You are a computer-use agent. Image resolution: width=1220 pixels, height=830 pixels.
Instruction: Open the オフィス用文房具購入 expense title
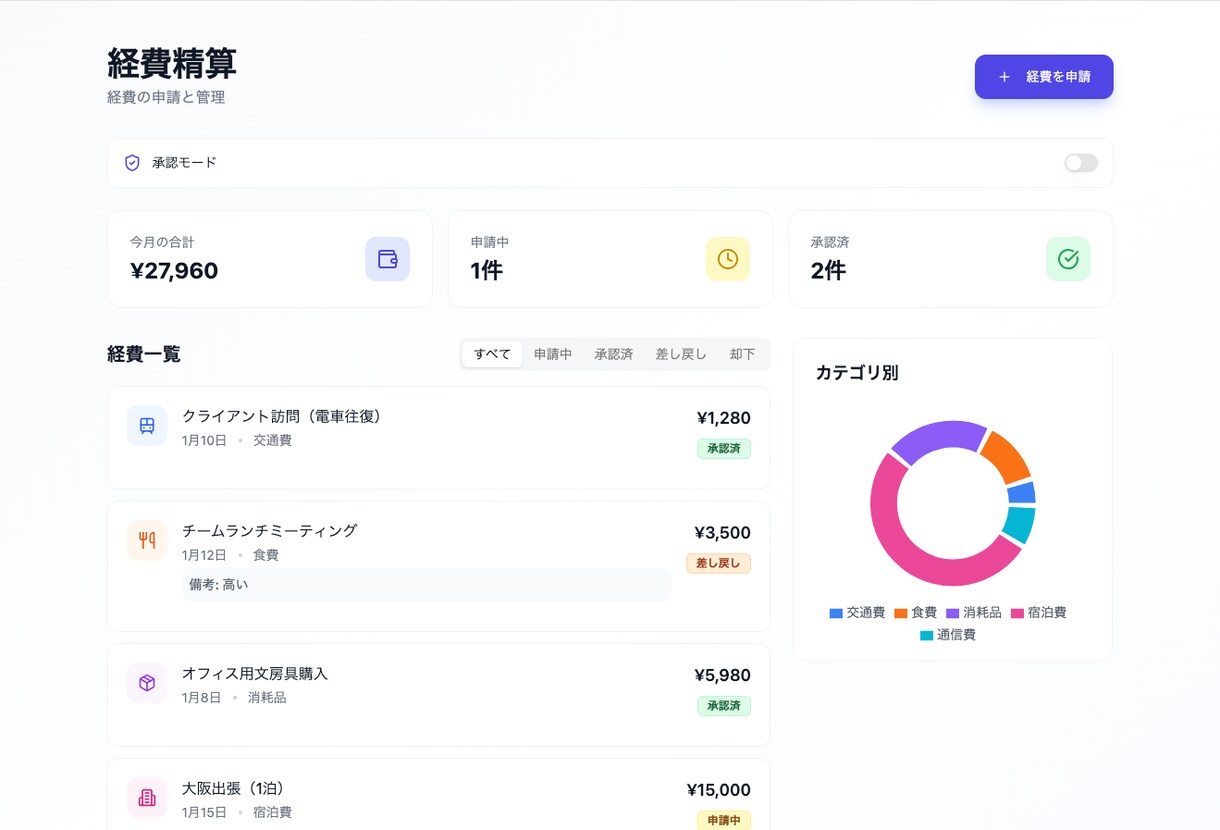tap(255, 674)
